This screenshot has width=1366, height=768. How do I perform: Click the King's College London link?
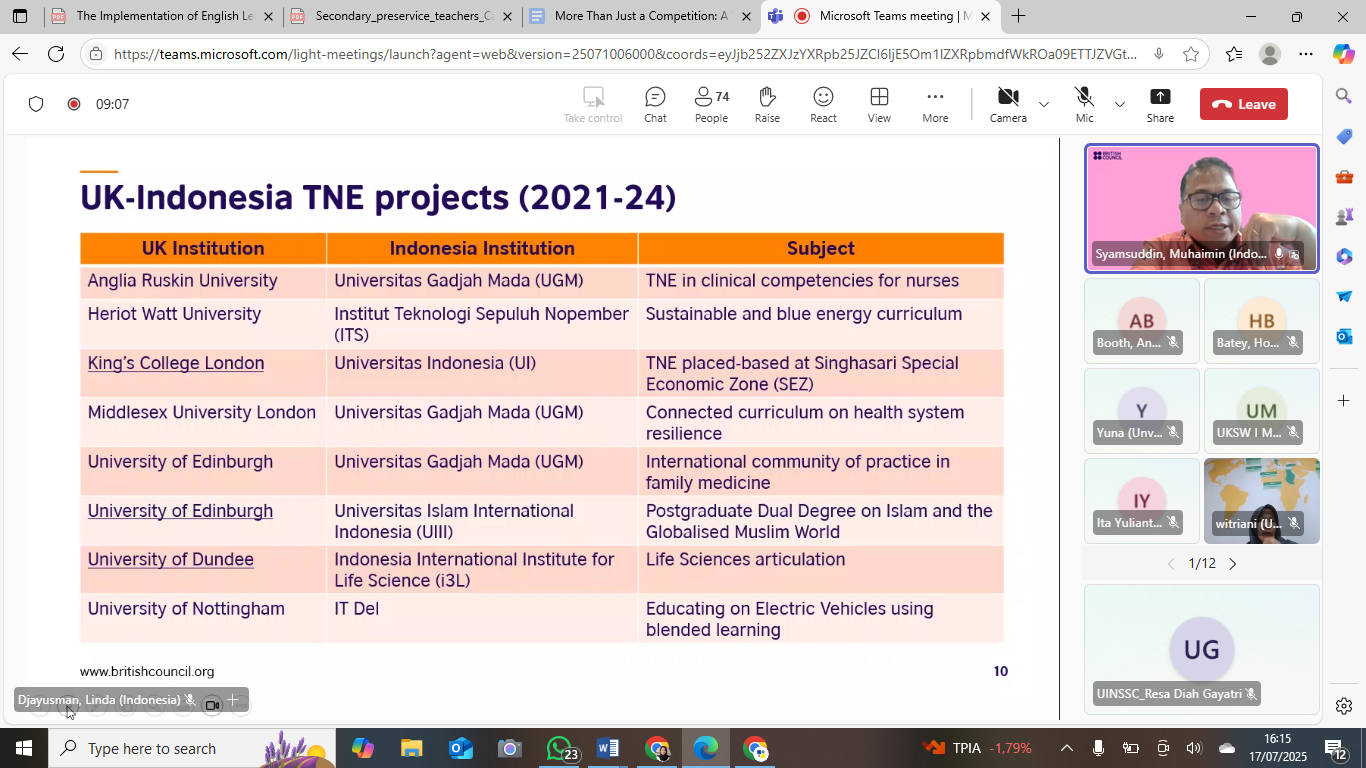tap(176, 363)
